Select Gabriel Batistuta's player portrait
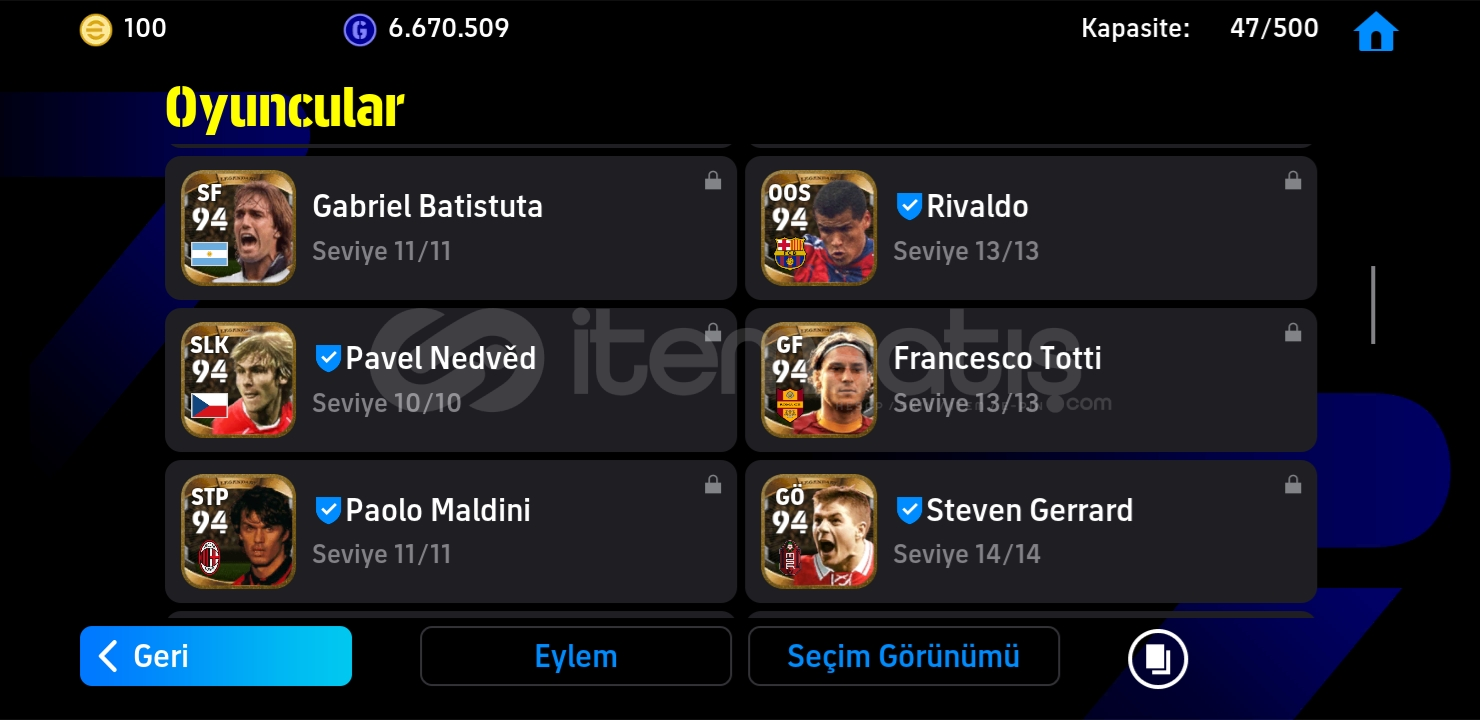The width and height of the screenshot is (1480, 720). (239, 228)
